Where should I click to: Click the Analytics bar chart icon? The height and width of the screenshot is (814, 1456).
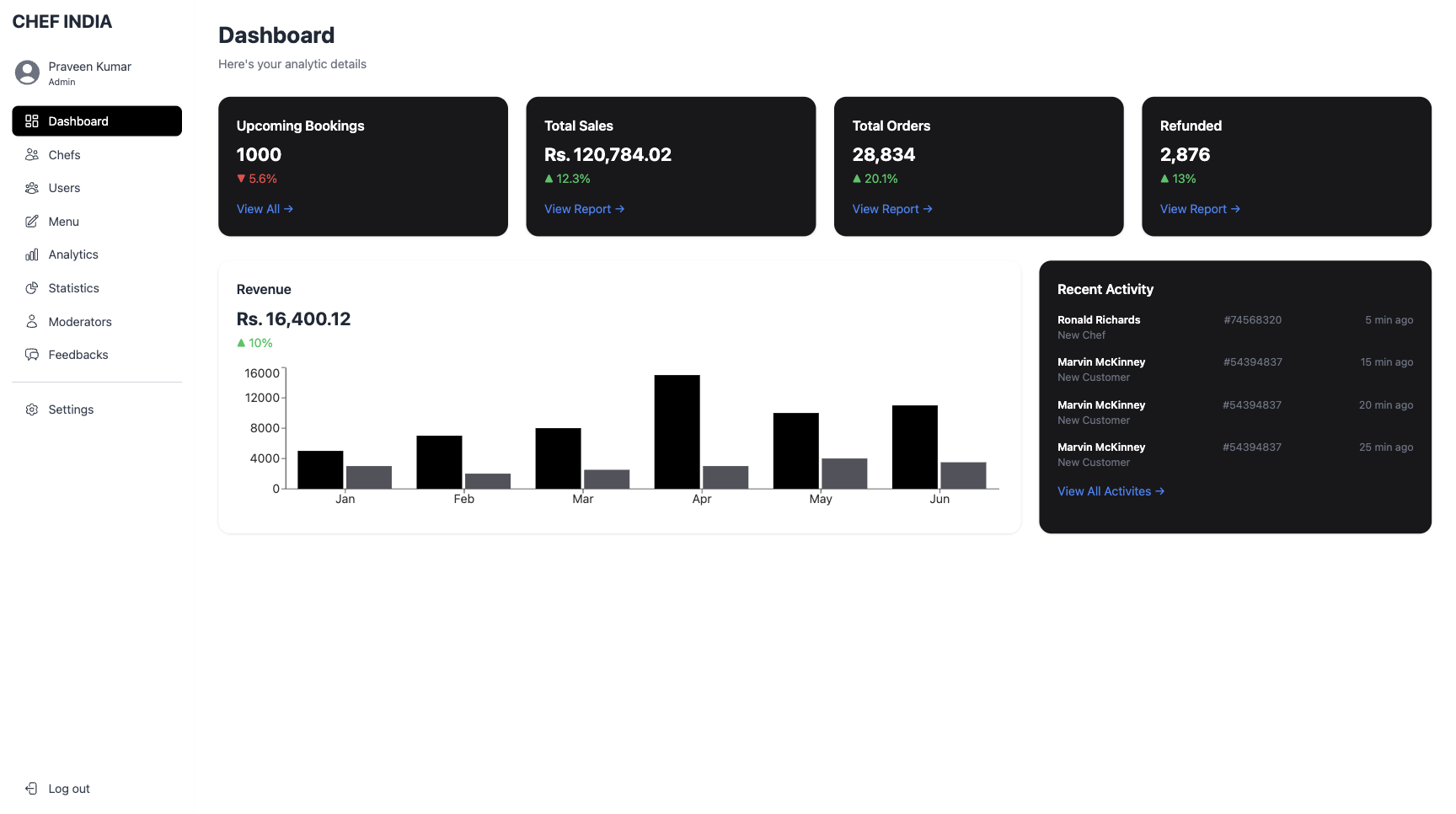click(x=32, y=254)
